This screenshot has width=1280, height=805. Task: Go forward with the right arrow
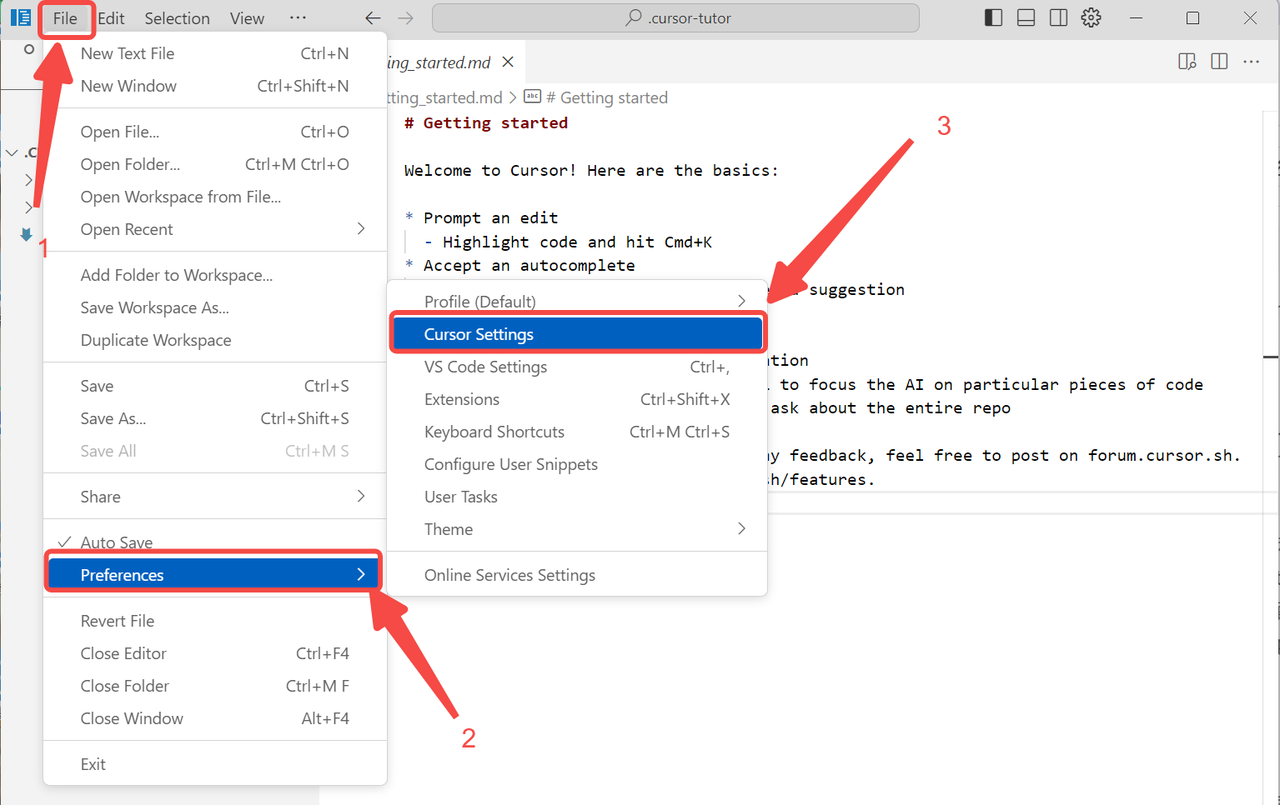405,18
